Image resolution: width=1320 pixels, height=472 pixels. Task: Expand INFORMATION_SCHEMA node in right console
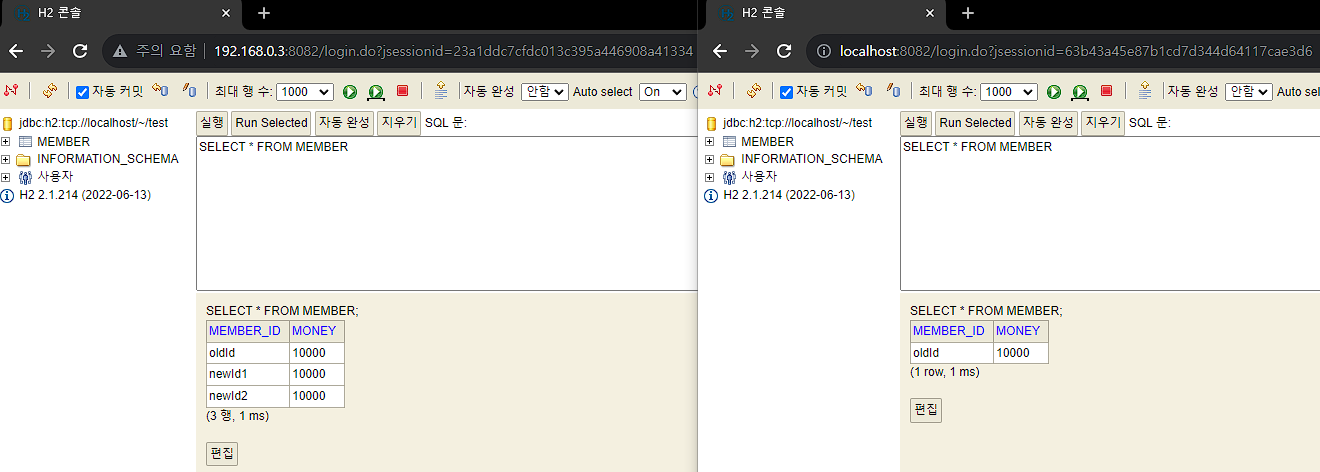pyautogui.click(x=711, y=159)
